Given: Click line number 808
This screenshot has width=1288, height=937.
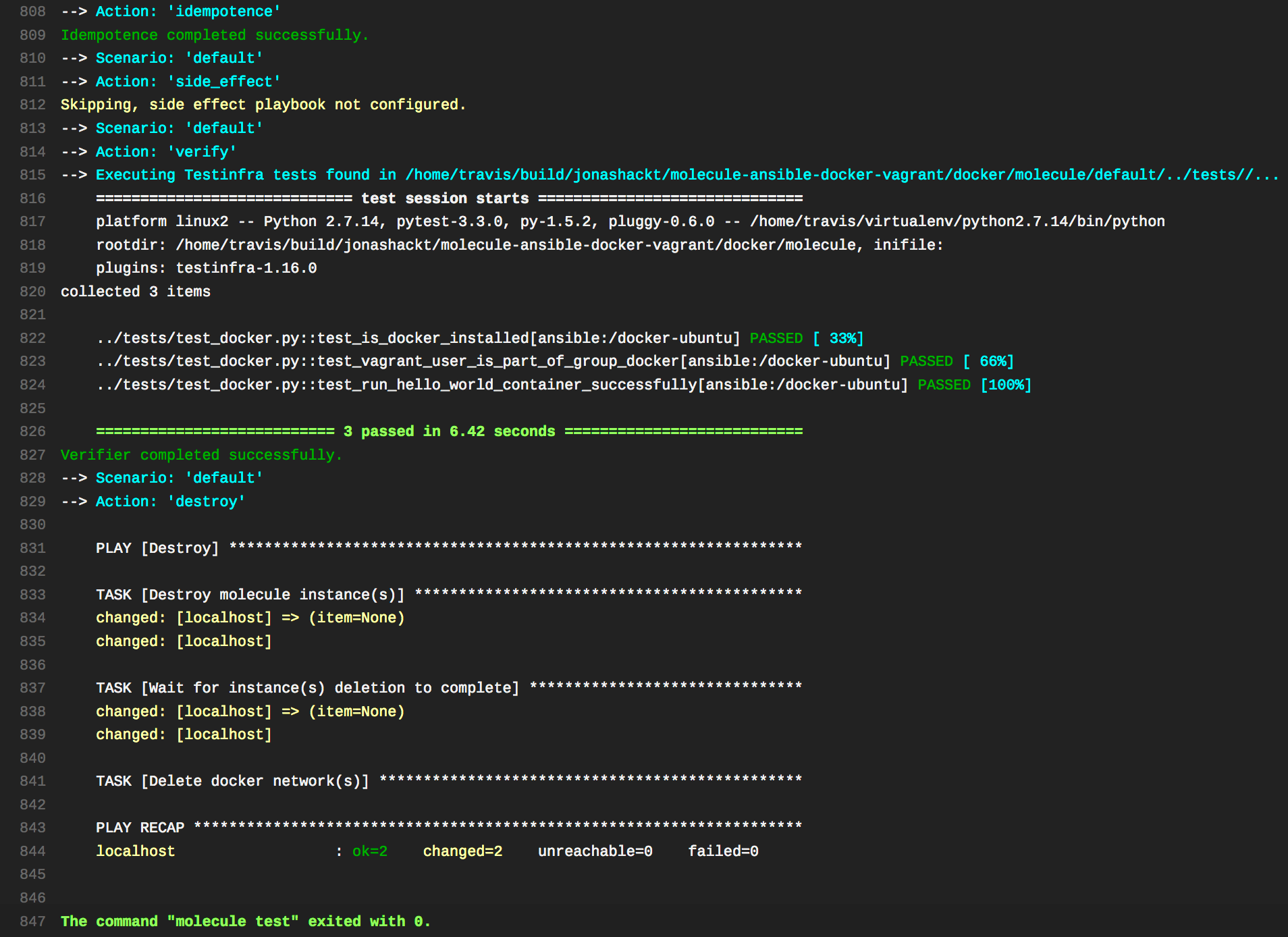Looking at the screenshot, I should click(x=32, y=11).
